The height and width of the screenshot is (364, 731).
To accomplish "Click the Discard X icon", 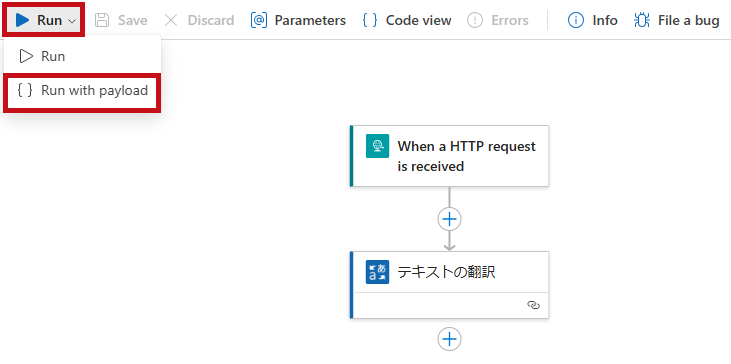I will 171,20.
